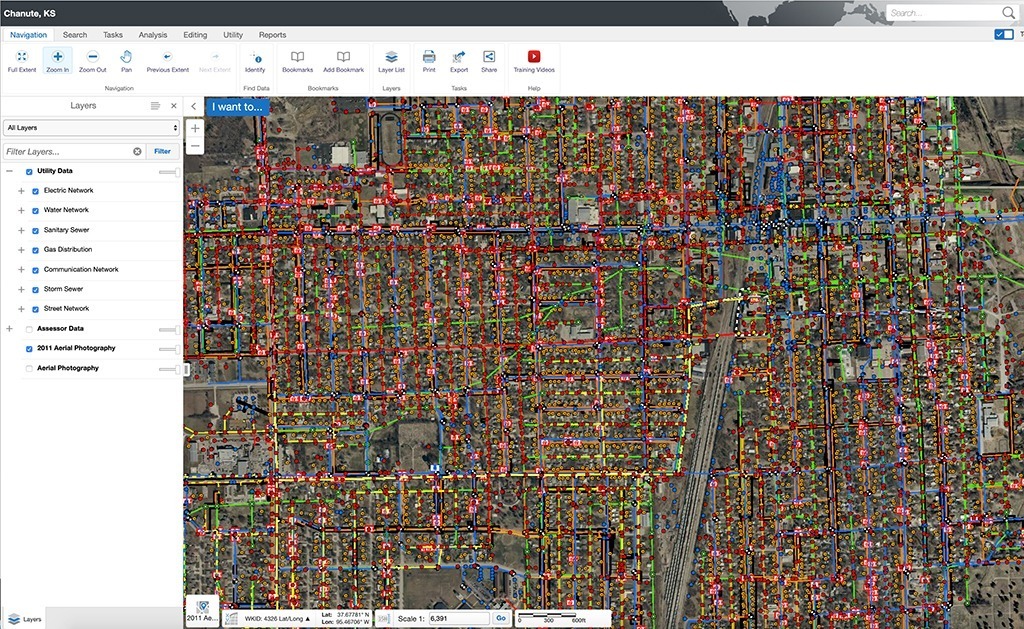Switch to the Analysis tab
Screen dimensions: 1024x629
153,35
